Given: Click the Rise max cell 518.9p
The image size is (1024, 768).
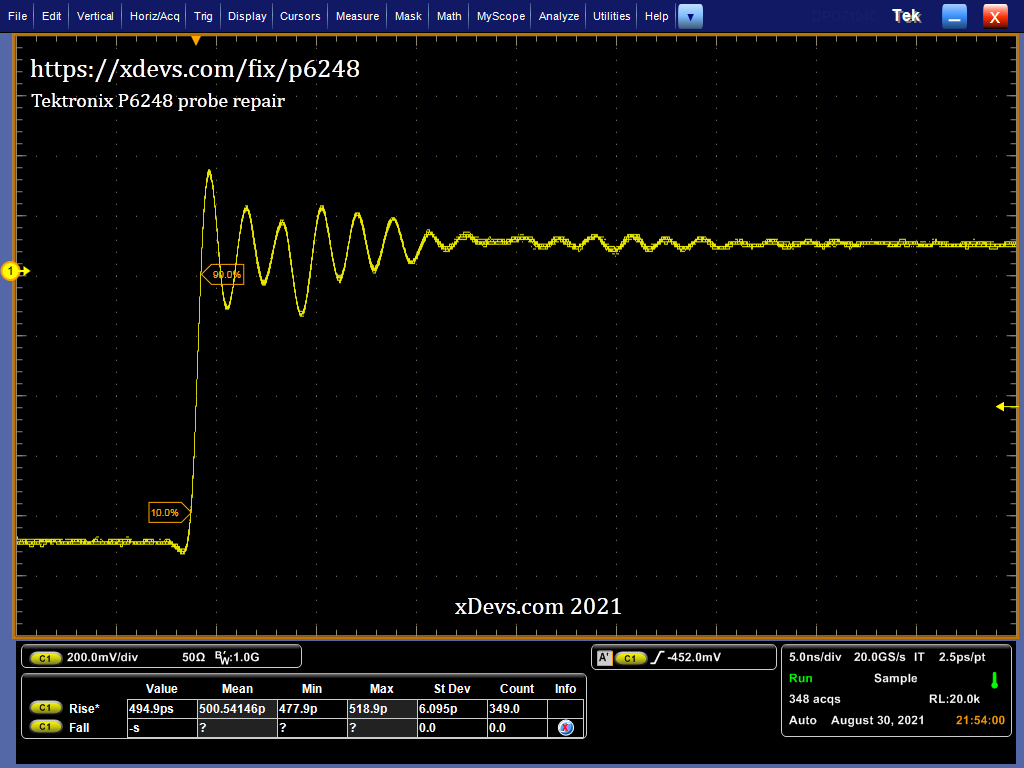Looking at the screenshot, I should (382, 709).
